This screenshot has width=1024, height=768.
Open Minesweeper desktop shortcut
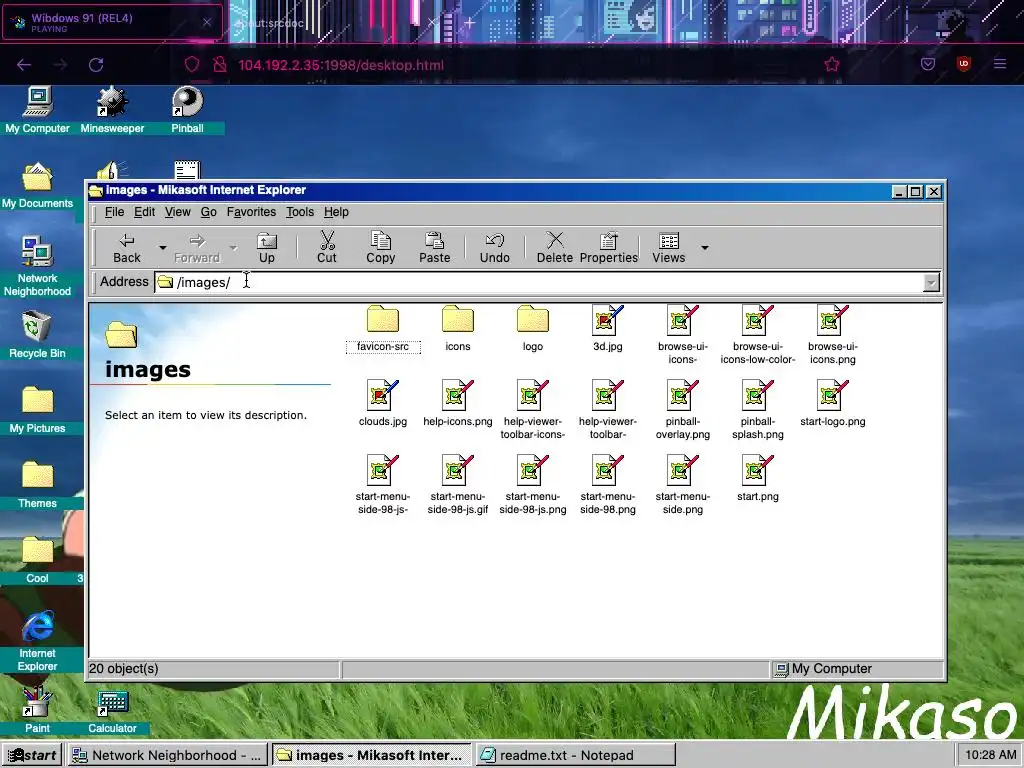112,111
